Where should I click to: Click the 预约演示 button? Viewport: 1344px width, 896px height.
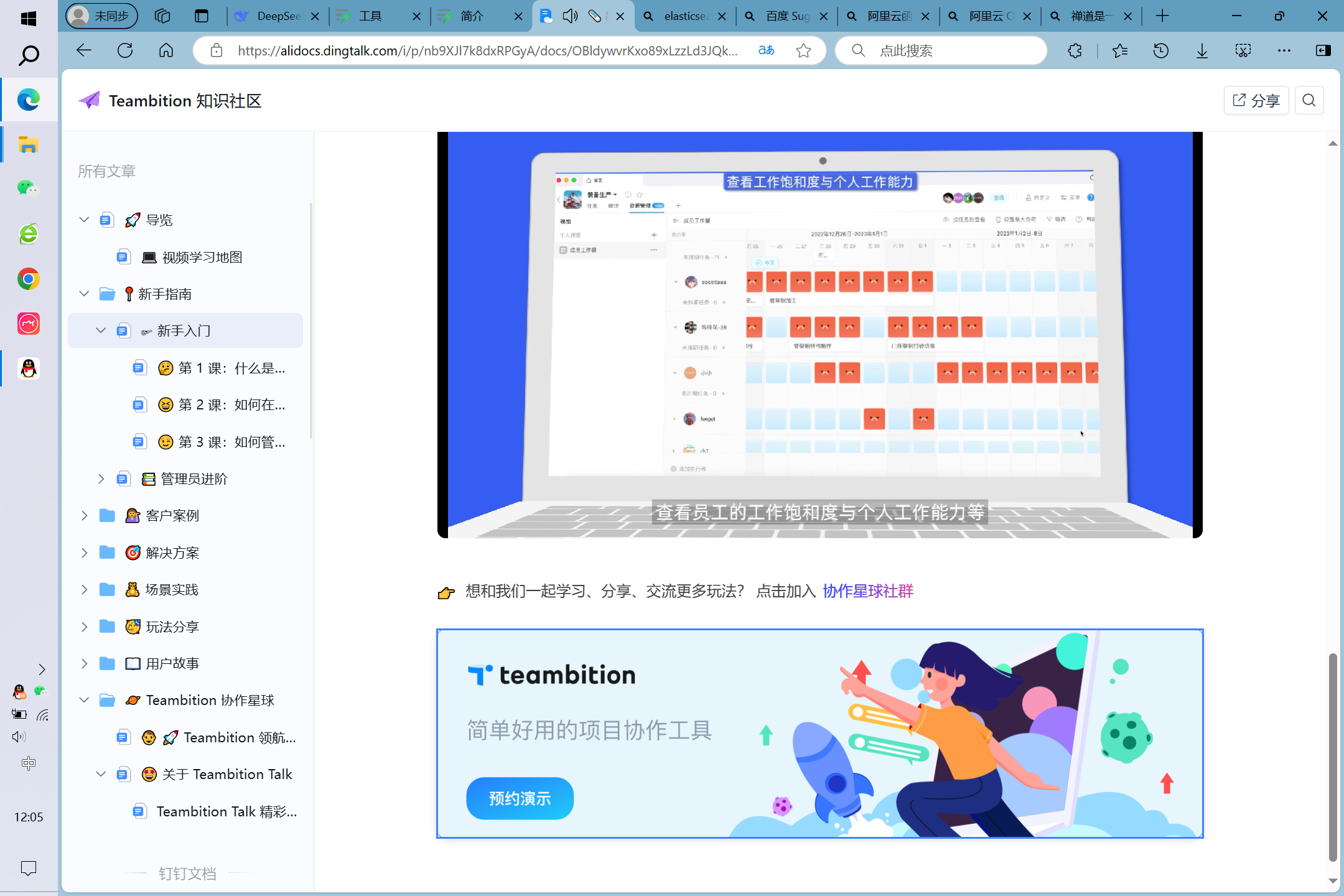[520, 798]
